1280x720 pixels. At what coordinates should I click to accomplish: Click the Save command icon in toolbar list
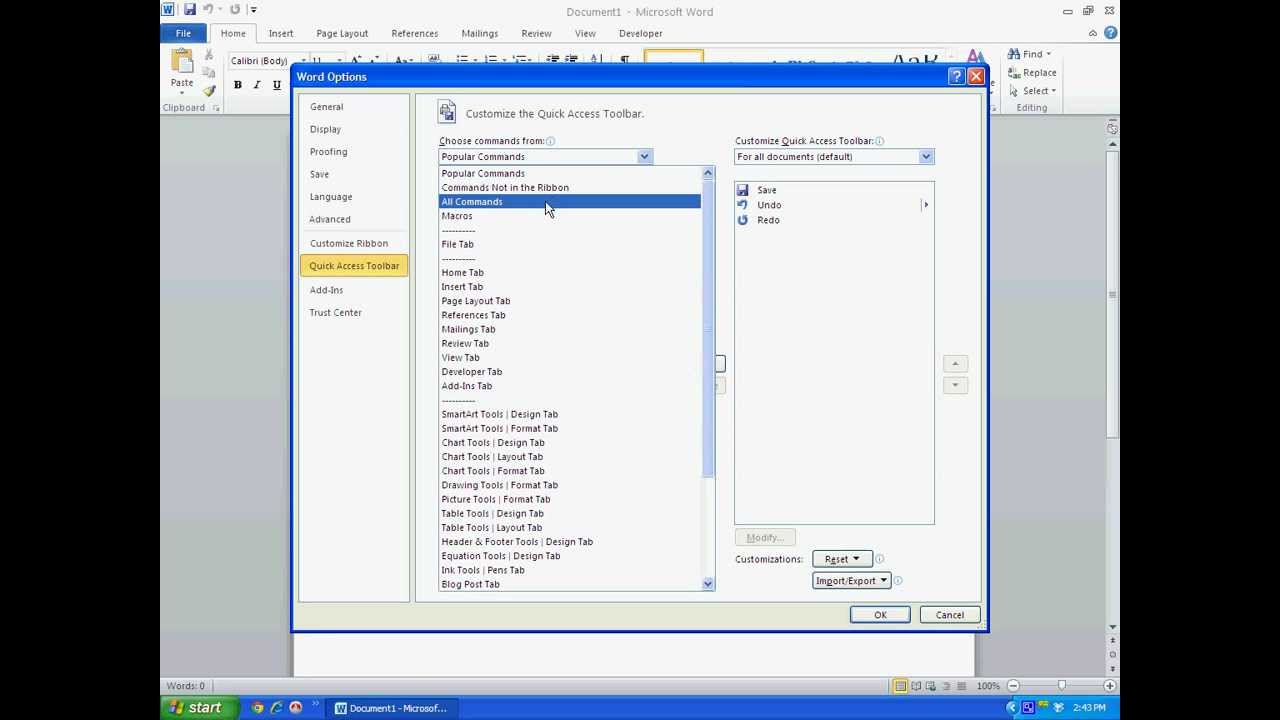click(x=743, y=190)
